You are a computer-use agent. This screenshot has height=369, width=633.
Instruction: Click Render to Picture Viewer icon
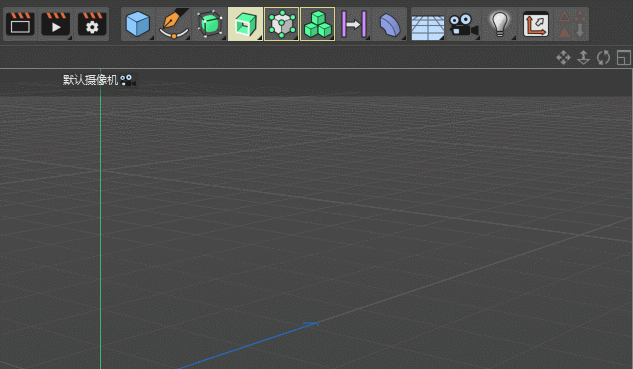(x=56, y=24)
